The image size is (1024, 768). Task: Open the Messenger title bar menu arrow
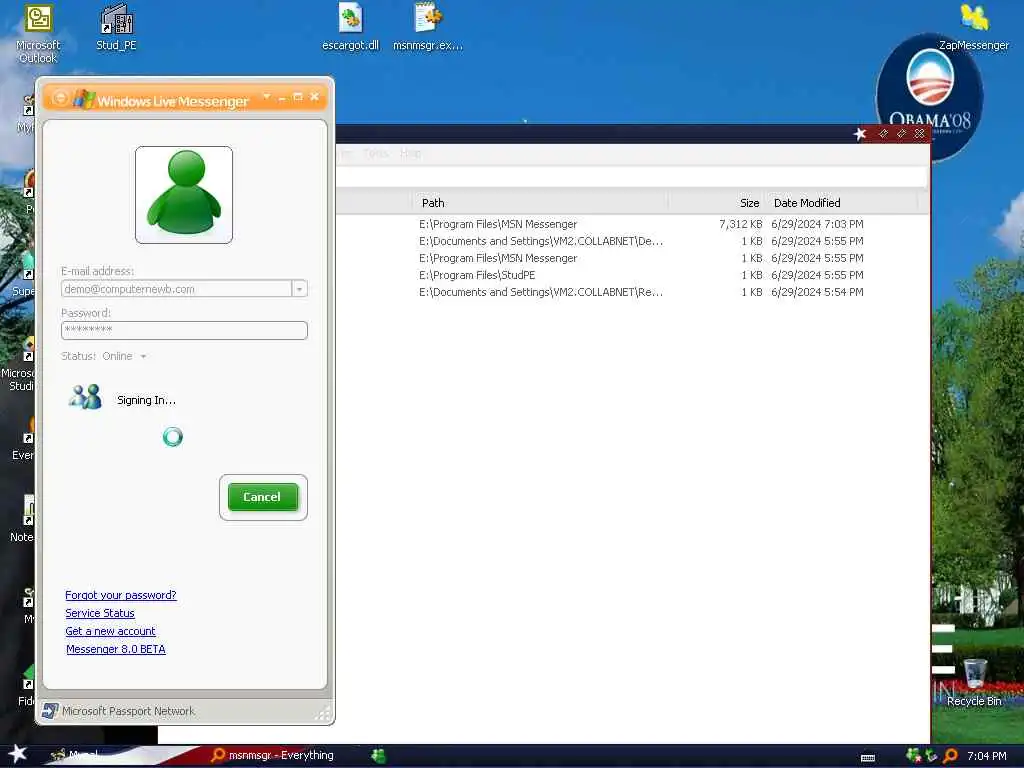(x=266, y=97)
